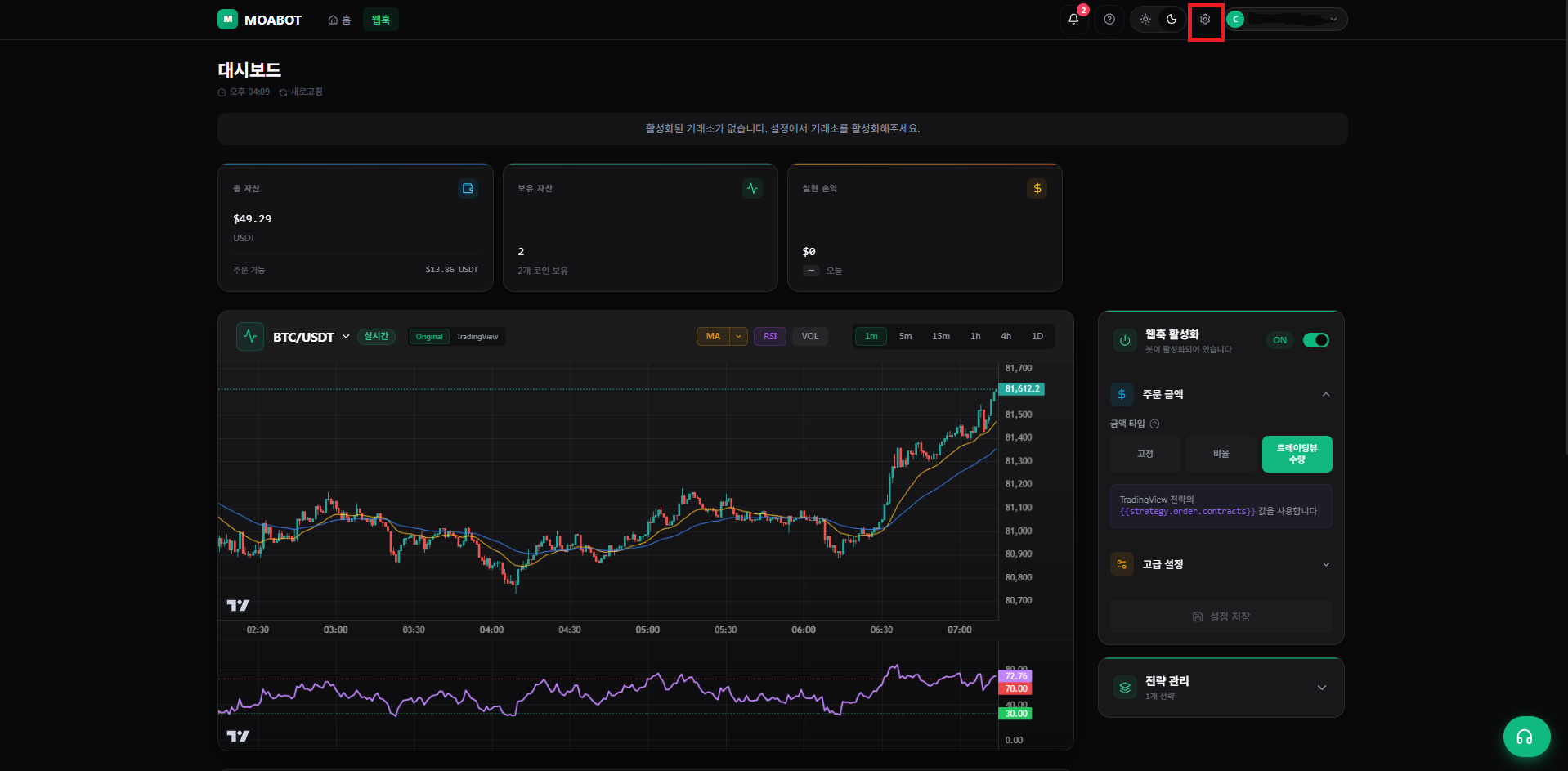
Task: Toggle the 웹훅 활성화 ON switch
Action: [x=1315, y=340]
